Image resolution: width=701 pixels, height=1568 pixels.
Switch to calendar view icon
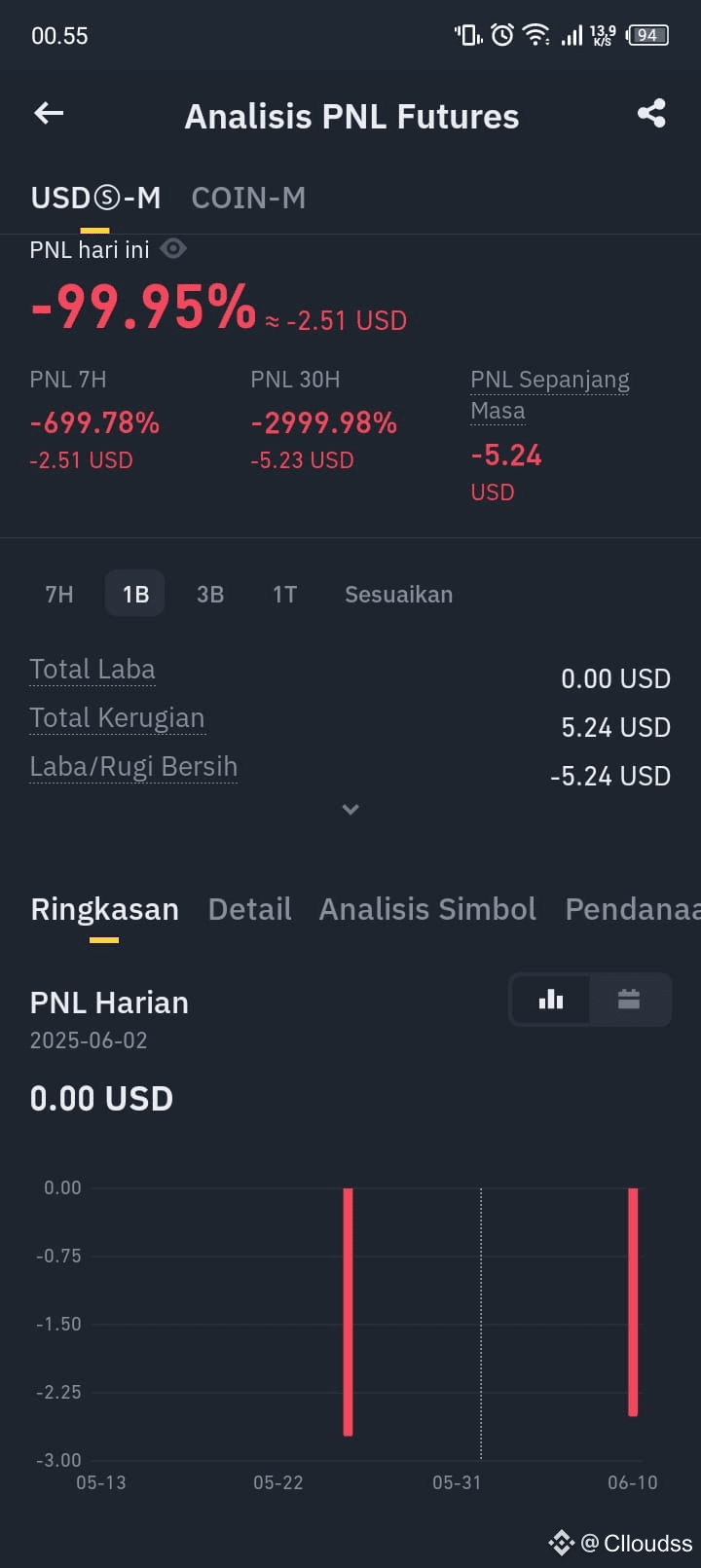pos(629,1000)
